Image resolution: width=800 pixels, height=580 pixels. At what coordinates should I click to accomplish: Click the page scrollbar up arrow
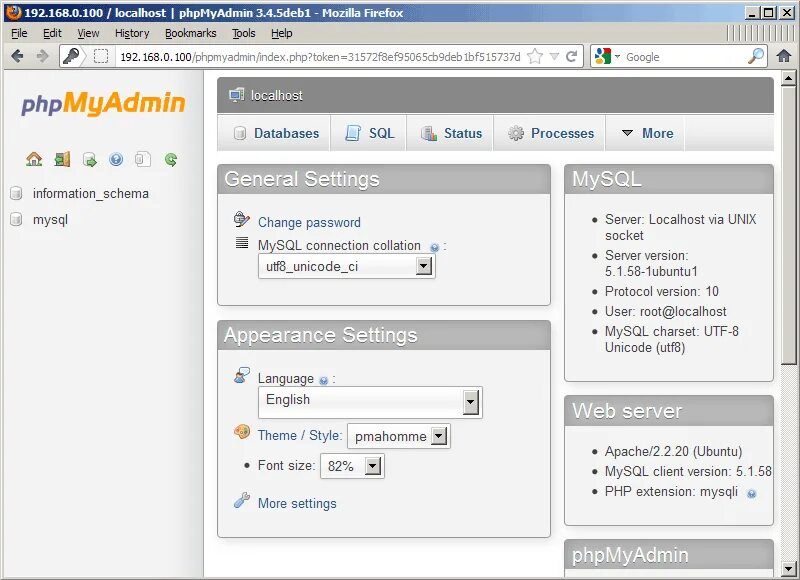788,79
